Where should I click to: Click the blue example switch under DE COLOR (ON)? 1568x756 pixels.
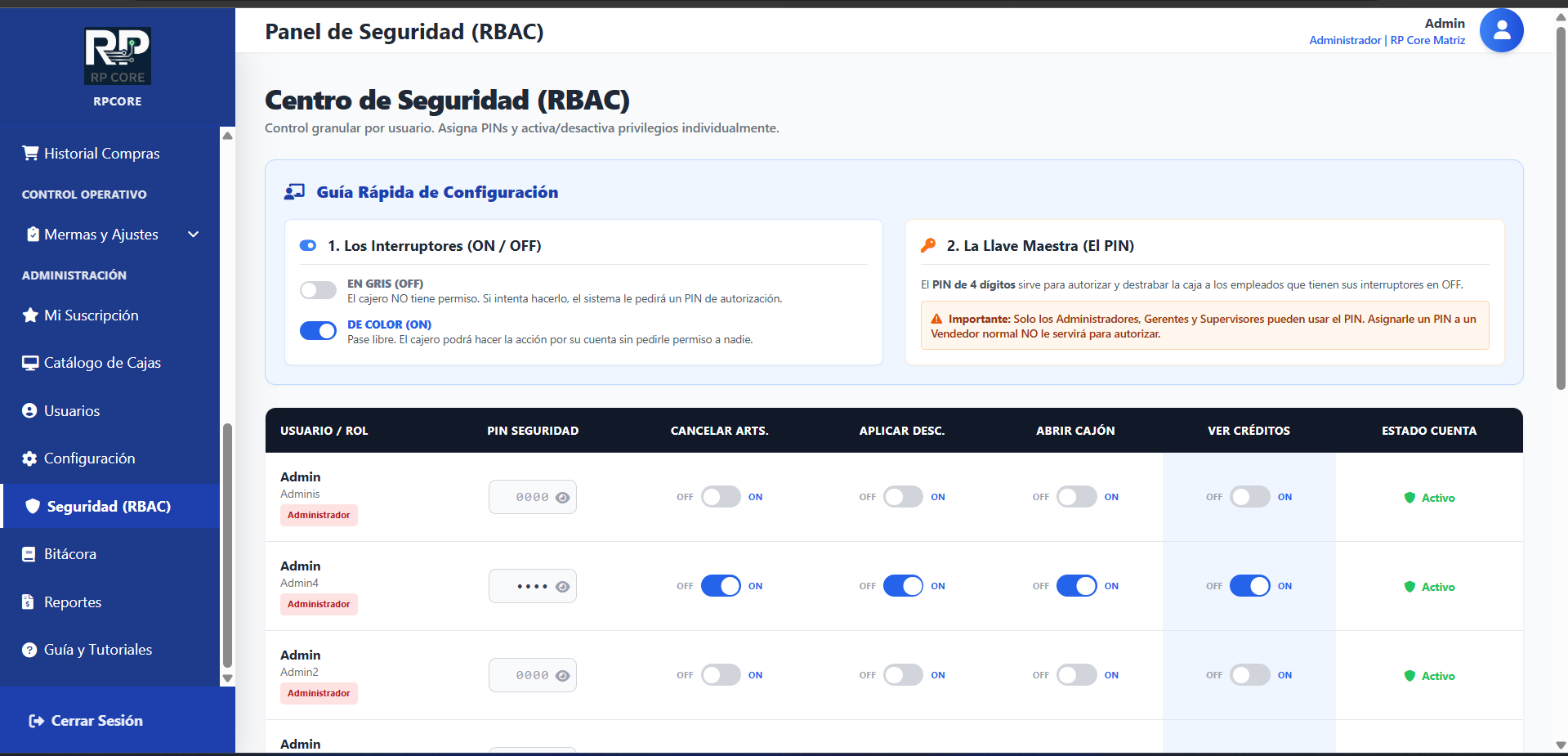coord(318,331)
